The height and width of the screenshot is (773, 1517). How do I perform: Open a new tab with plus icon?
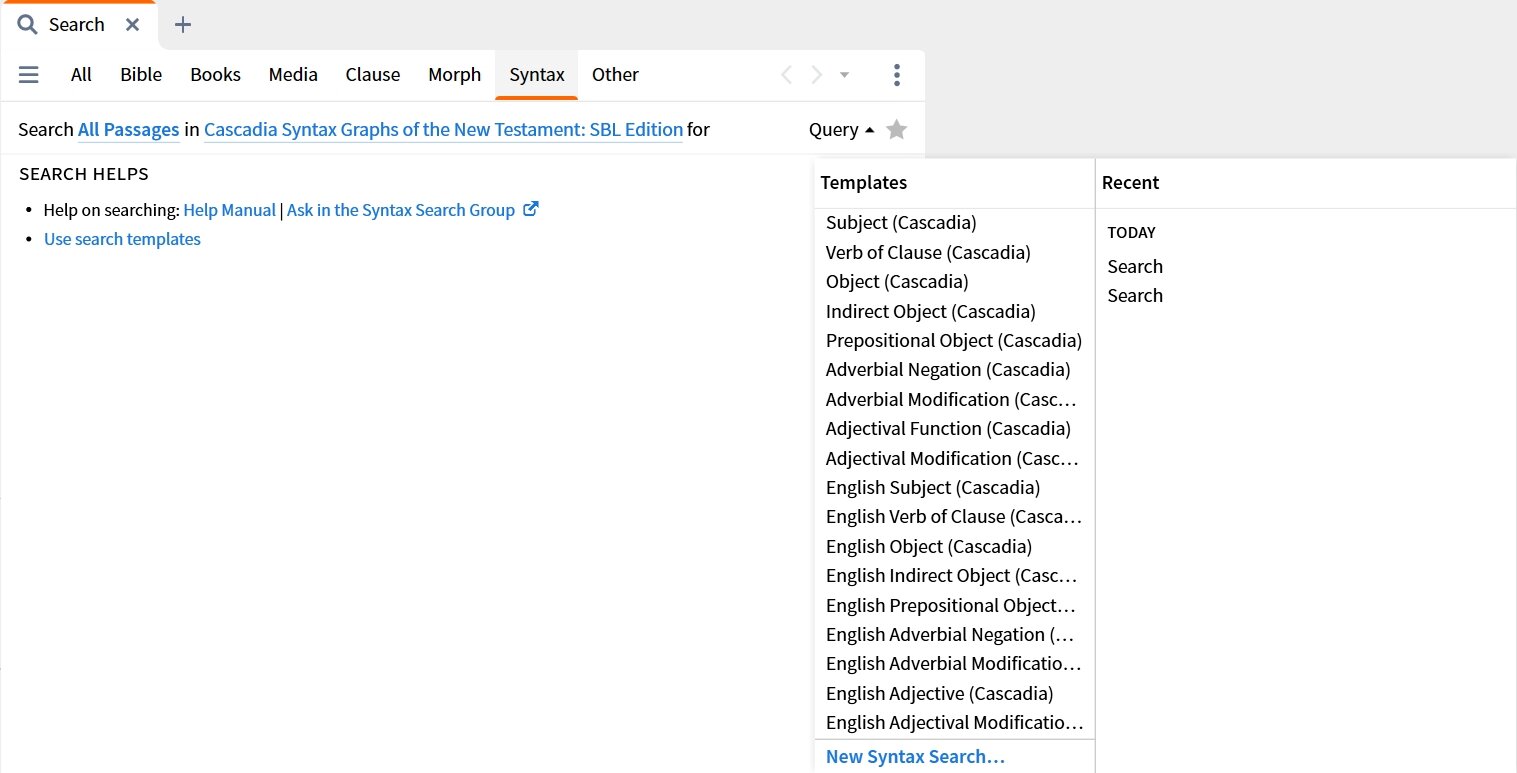pos(183,25)
